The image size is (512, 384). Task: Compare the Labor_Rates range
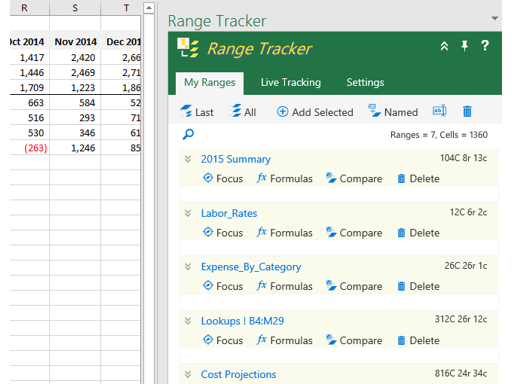[x=354, y=233]
